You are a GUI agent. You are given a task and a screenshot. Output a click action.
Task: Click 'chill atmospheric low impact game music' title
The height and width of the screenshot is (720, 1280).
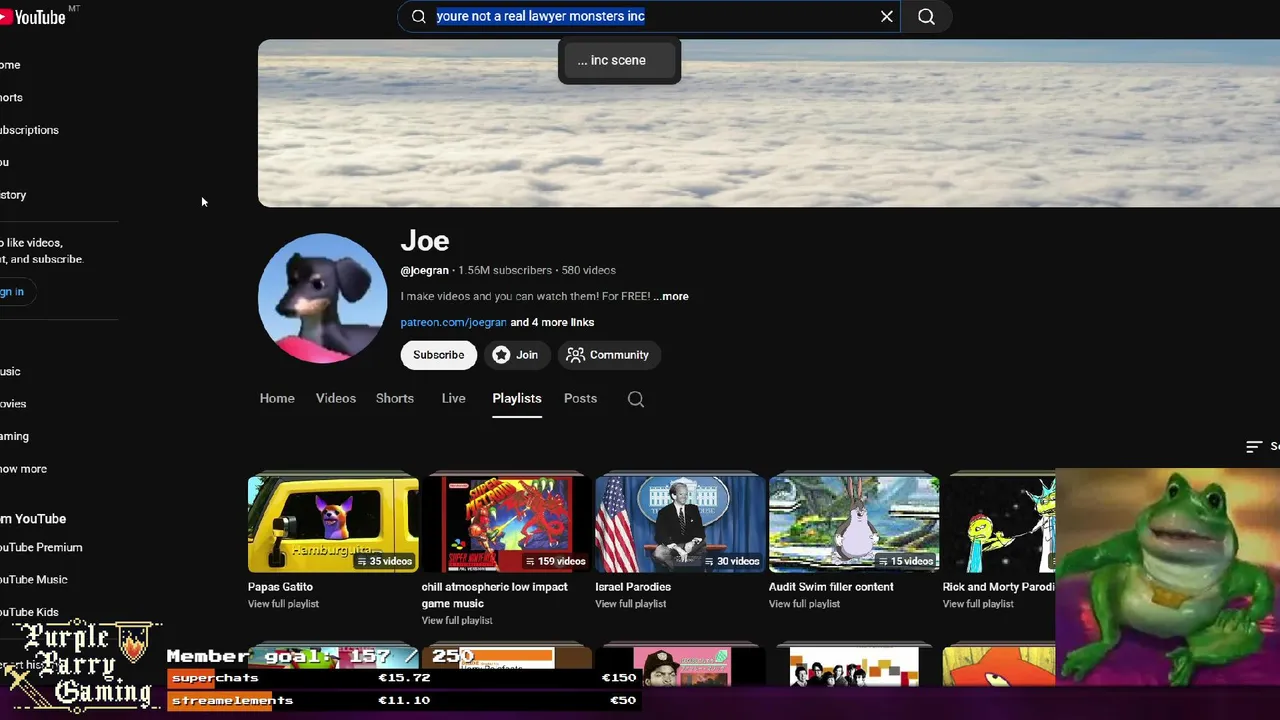(495, 595)
